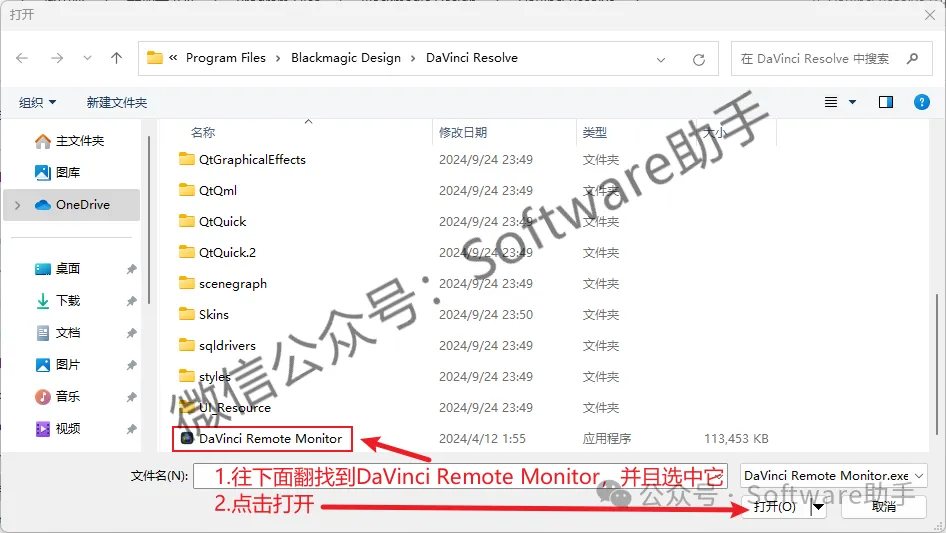Click the magnifier search icon
946x533 pixels.
(x=912, y=59)
